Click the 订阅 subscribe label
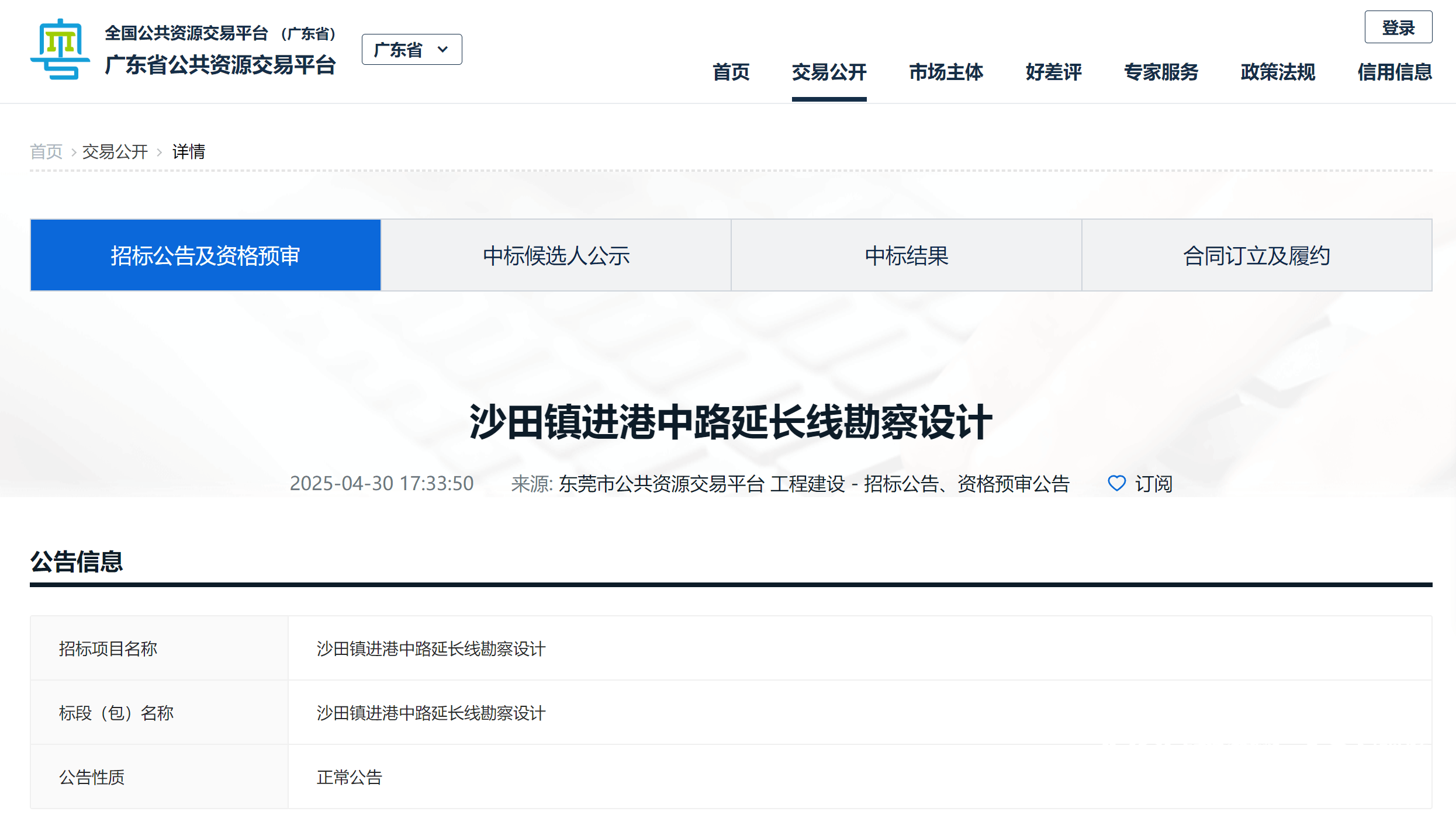This screenshot has width=1456, height=822. coord(1153,484)
